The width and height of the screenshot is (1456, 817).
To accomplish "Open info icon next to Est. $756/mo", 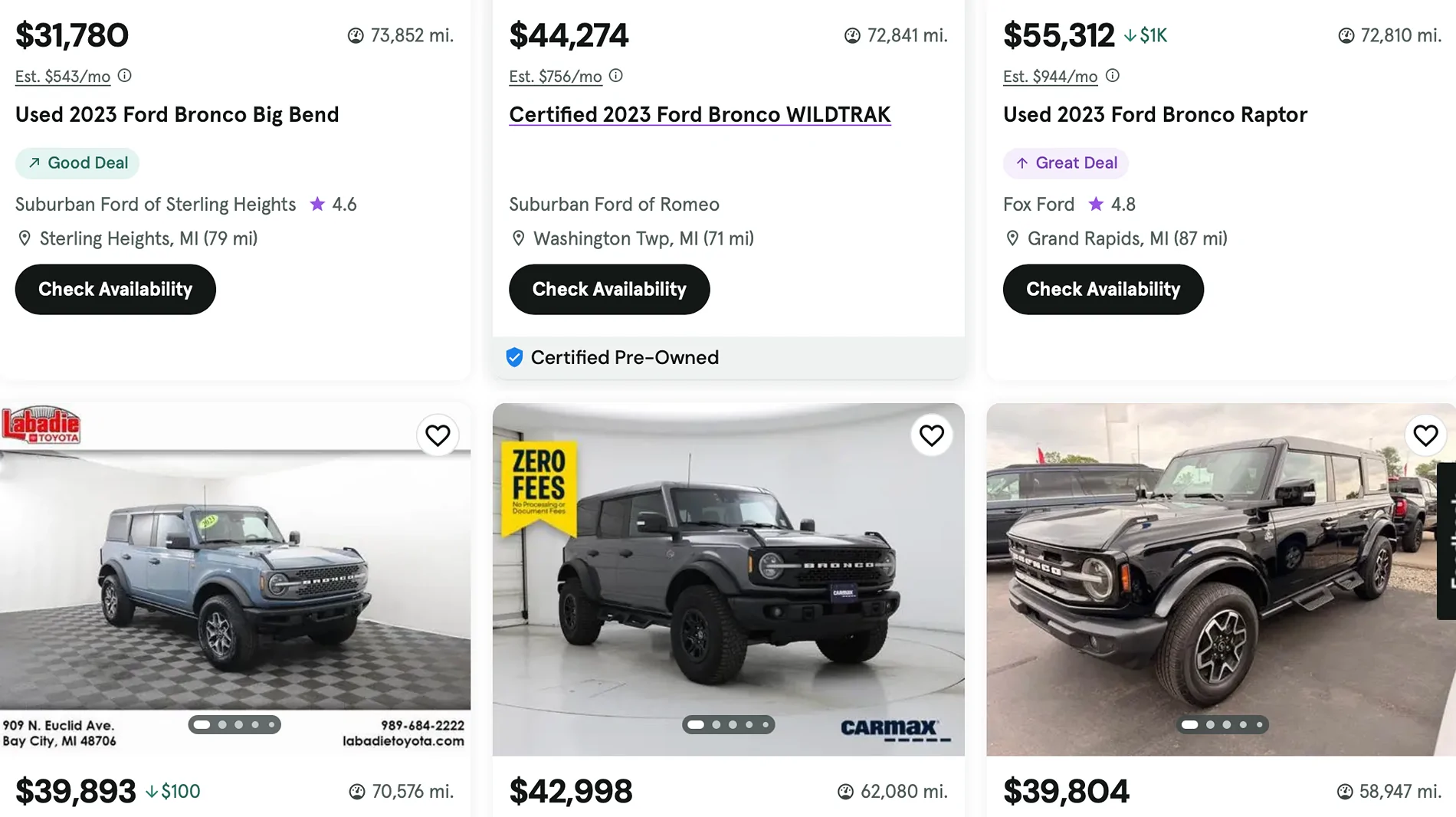I will [616, 76].
